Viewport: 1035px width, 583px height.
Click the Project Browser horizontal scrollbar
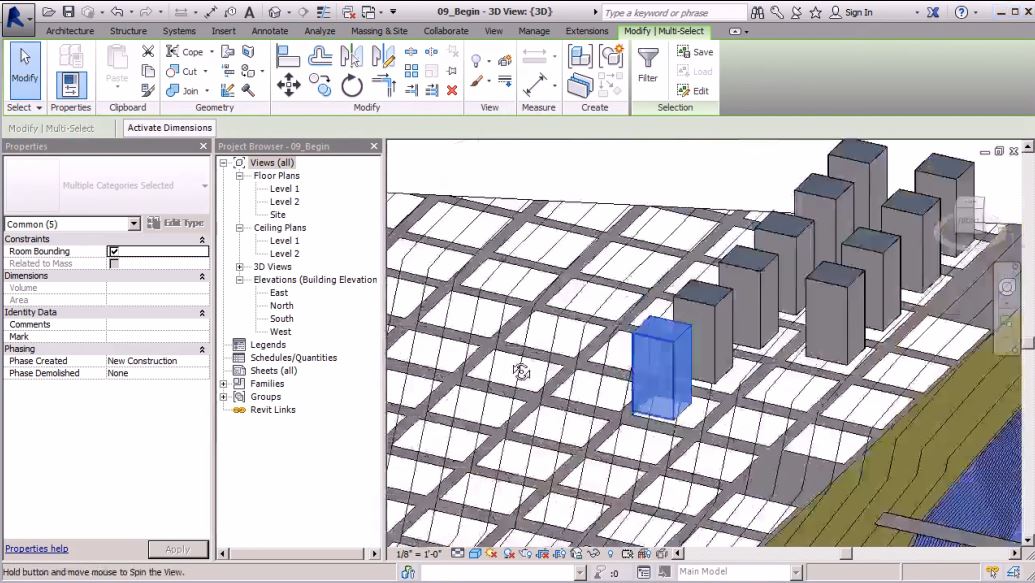(299, 553)
